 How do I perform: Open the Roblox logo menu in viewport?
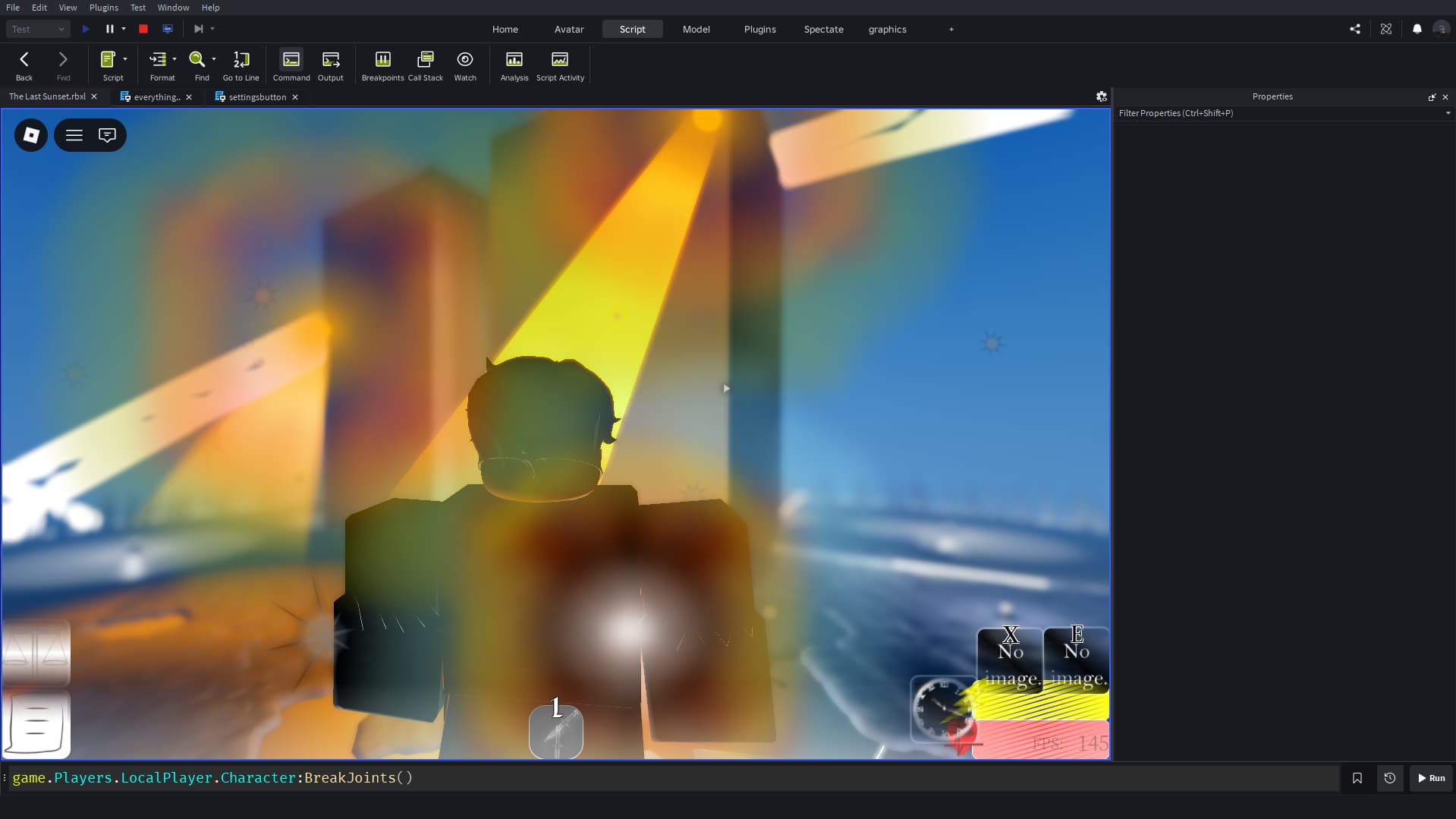31,135
